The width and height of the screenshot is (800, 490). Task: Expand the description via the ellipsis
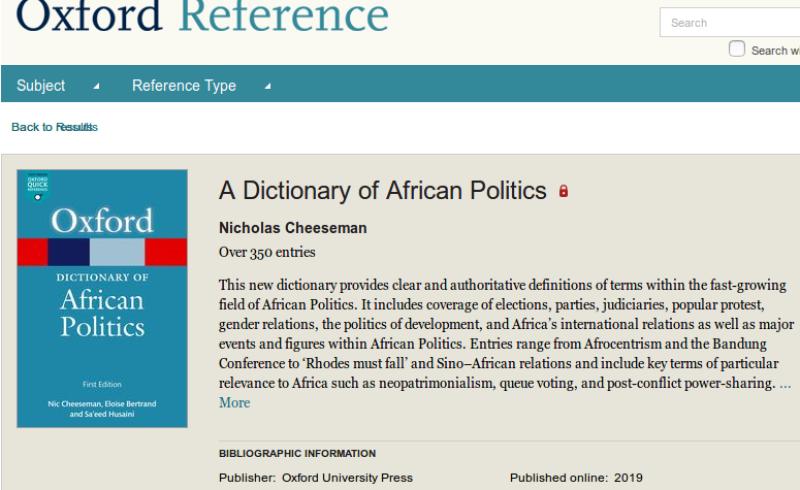[785, 383]
